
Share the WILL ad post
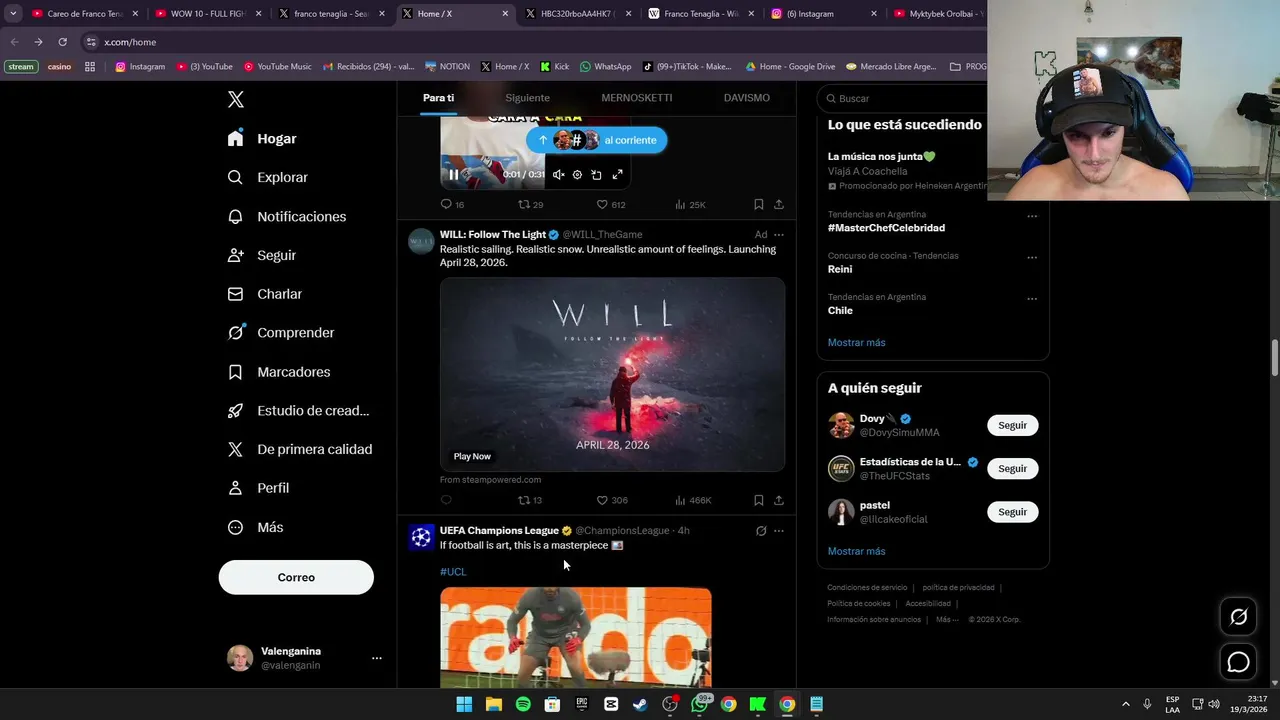[x=778, y=500]
